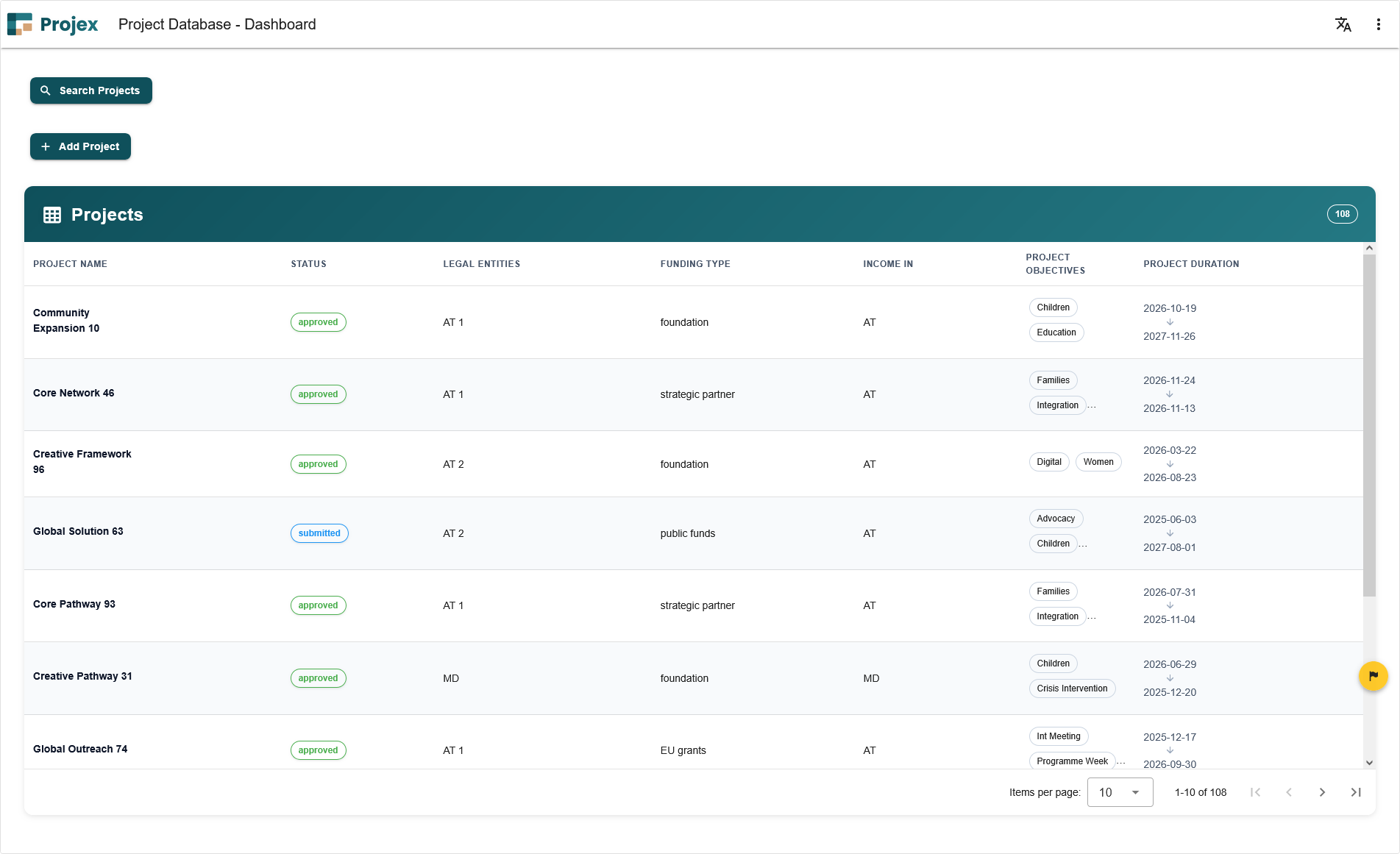Go to next page of projects
The width and height of the screenshot is (1400, 854).
1322,792
